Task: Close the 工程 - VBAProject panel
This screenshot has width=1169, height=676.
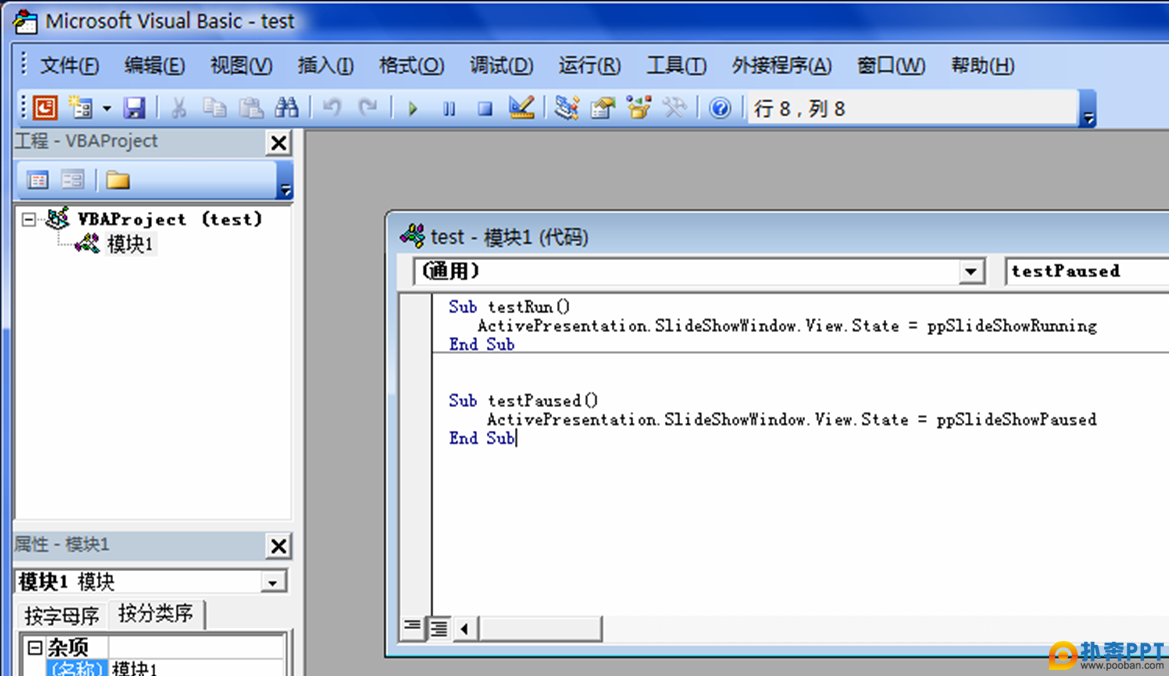Action: coord(279,142)
